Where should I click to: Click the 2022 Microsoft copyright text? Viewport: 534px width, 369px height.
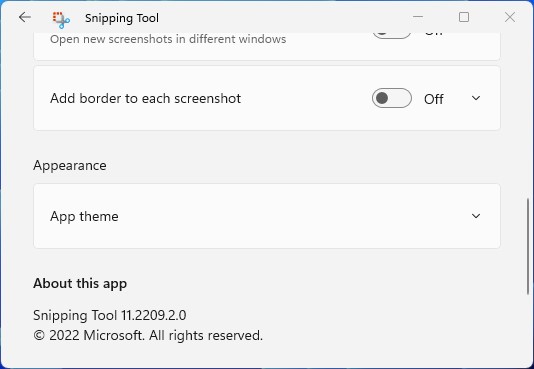point(148,335)
